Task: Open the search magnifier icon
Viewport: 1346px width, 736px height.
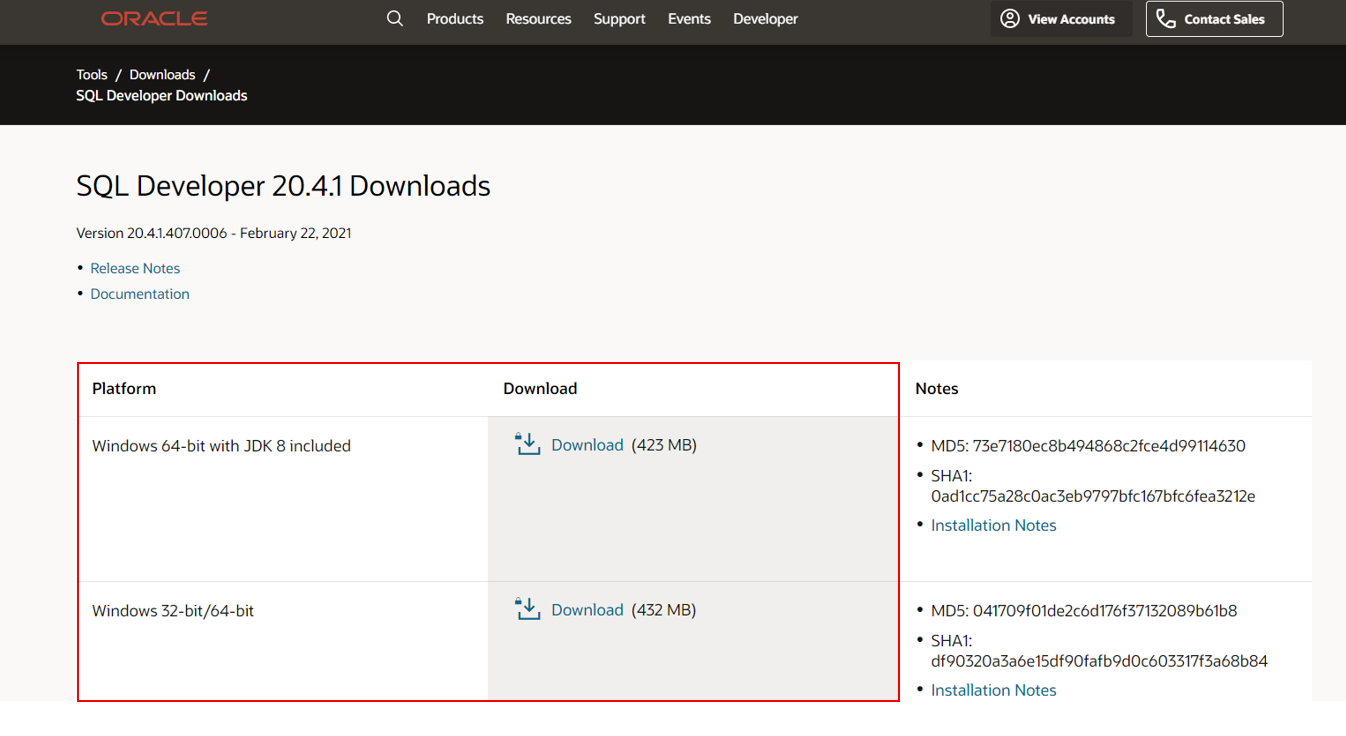Action: 395,19
